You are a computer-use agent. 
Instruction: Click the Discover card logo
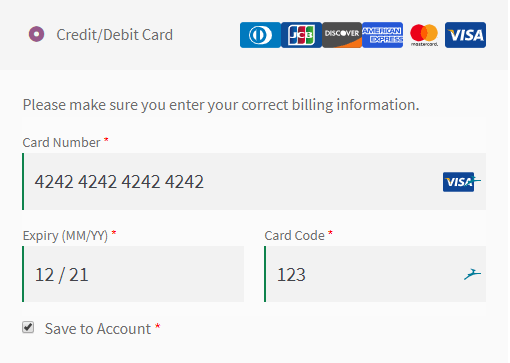[342, 35]
